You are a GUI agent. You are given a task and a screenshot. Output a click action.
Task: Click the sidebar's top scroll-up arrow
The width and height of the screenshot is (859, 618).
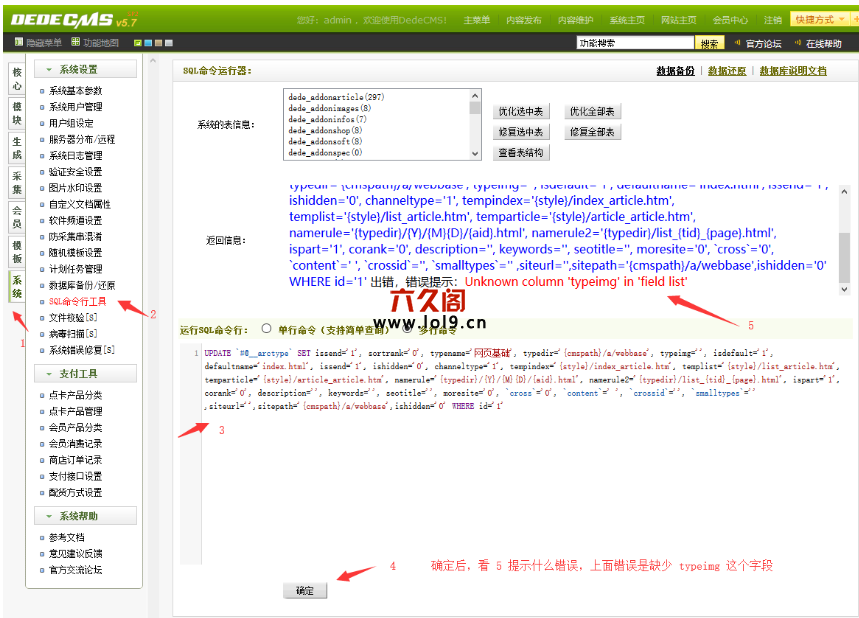tap(153, 61)
